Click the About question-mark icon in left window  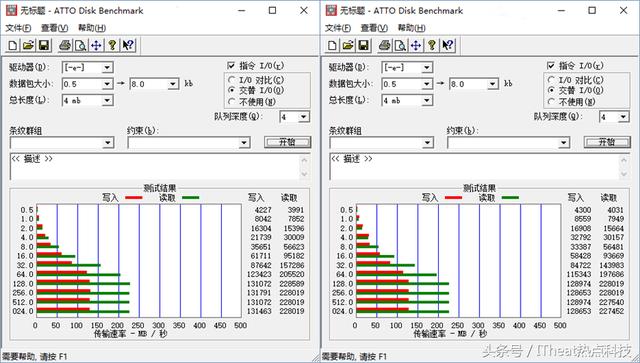click(x=112, y=45)
